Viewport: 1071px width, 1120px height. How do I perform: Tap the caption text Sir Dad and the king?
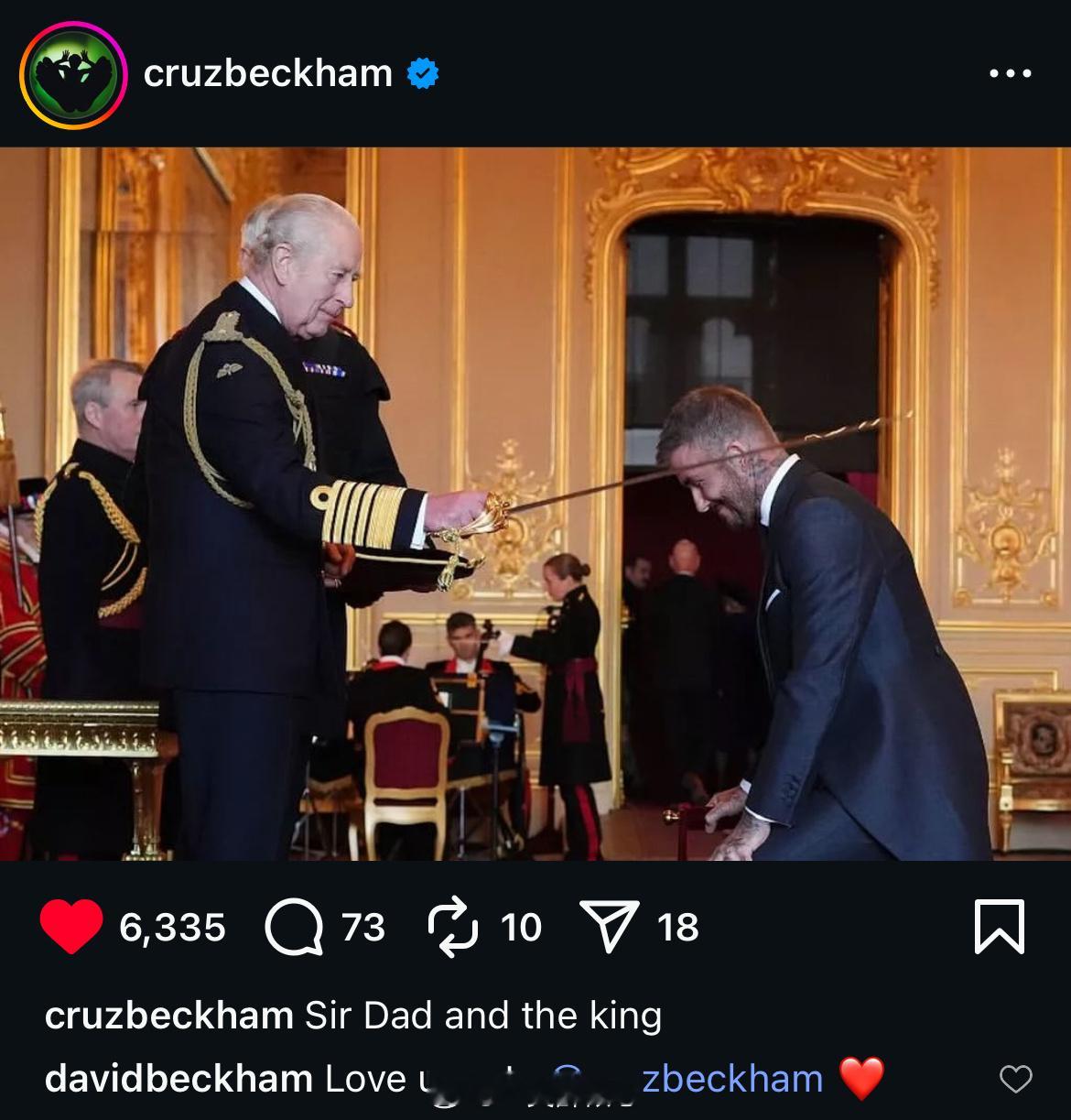click(x=483, y=1016)
